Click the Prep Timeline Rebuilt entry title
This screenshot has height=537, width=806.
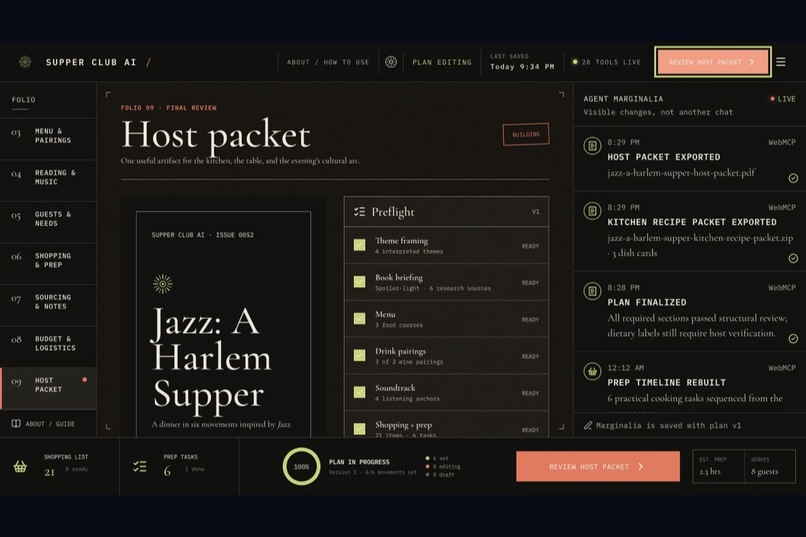click(667, 383)
